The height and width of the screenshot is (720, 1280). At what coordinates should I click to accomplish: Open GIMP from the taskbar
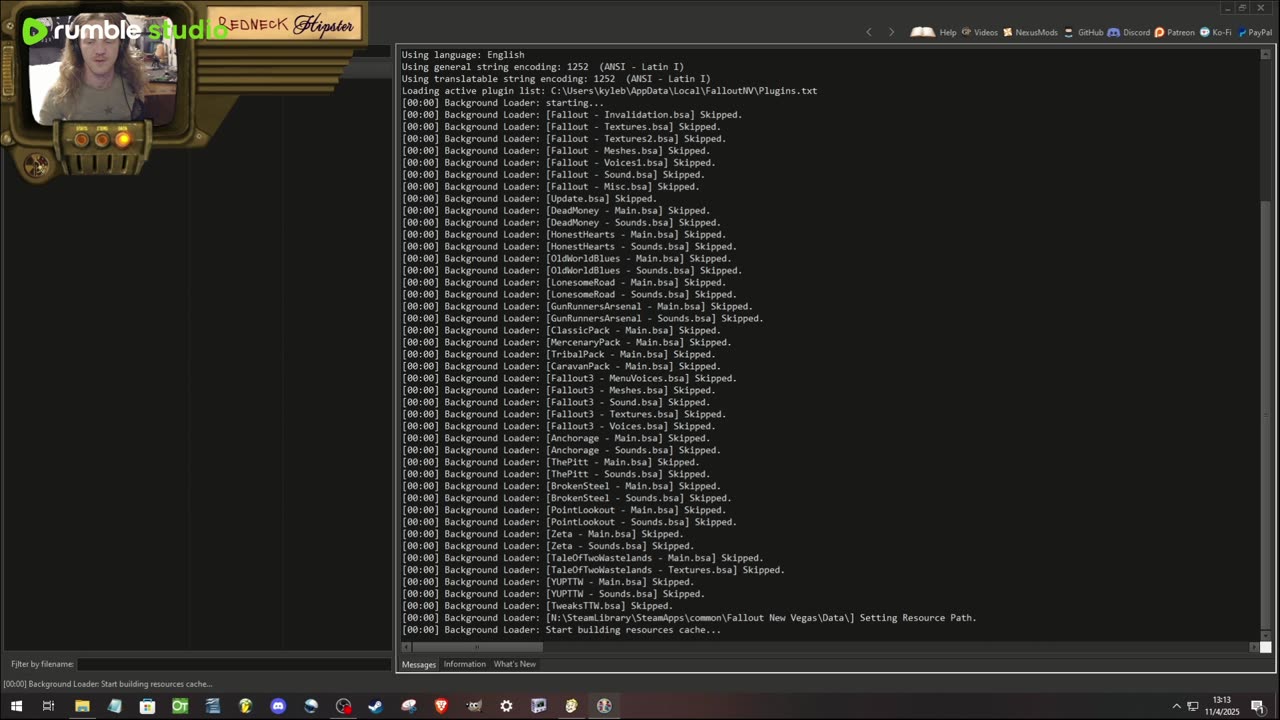point(474,706)
